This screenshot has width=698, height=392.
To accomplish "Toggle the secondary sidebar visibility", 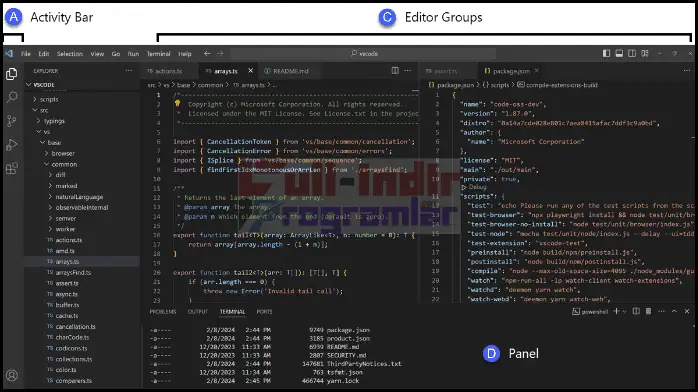I will [x=632, y=53].
